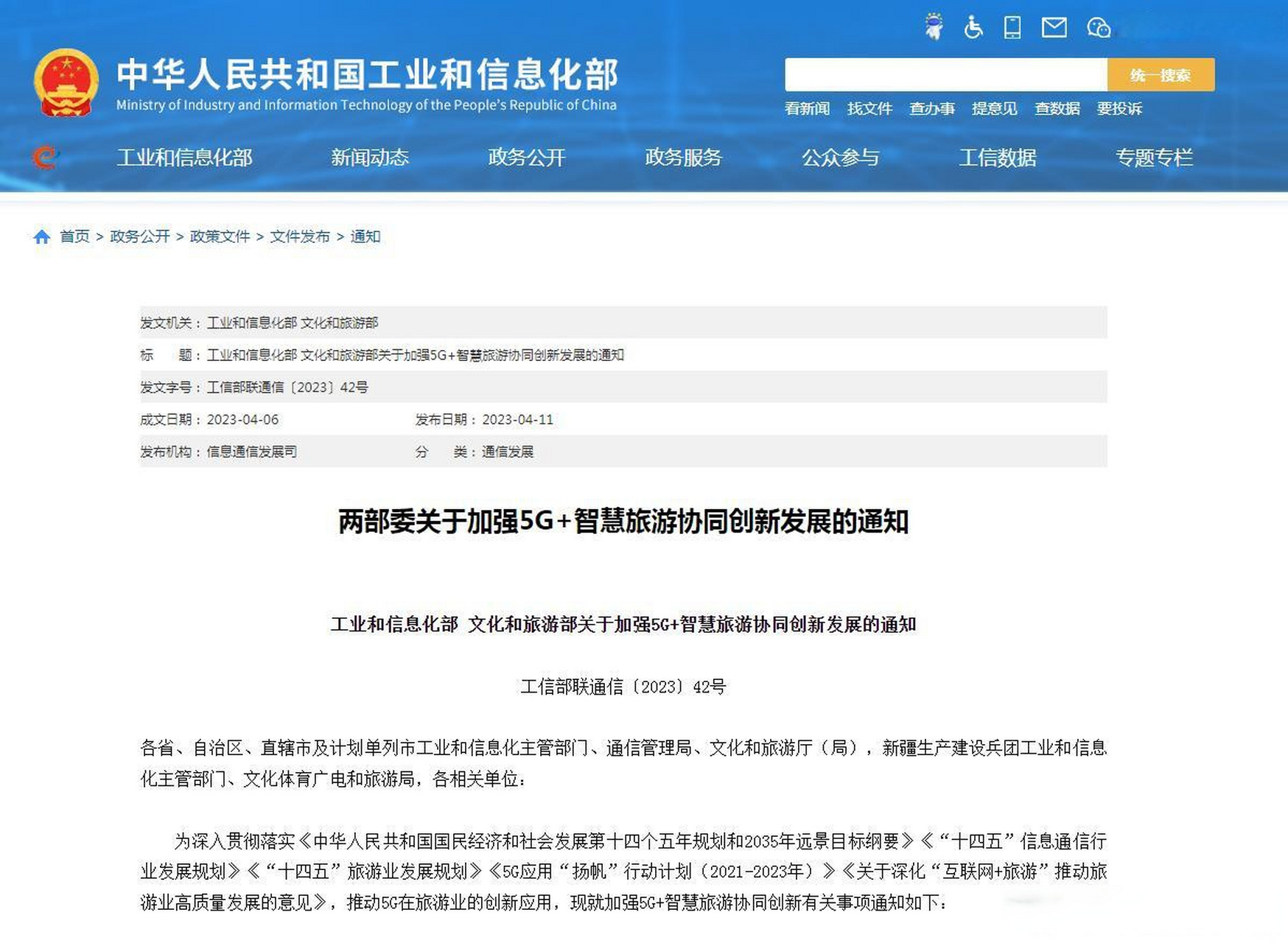Click the email contact icon

pyautogui.click(x=1055, y=28)
